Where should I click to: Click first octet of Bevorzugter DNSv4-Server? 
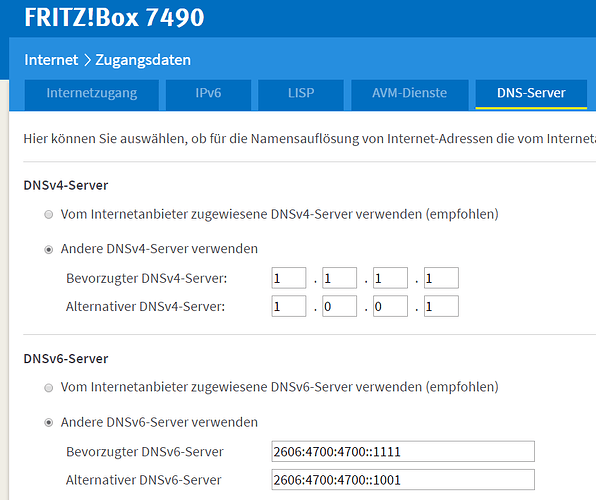point(289,278)
